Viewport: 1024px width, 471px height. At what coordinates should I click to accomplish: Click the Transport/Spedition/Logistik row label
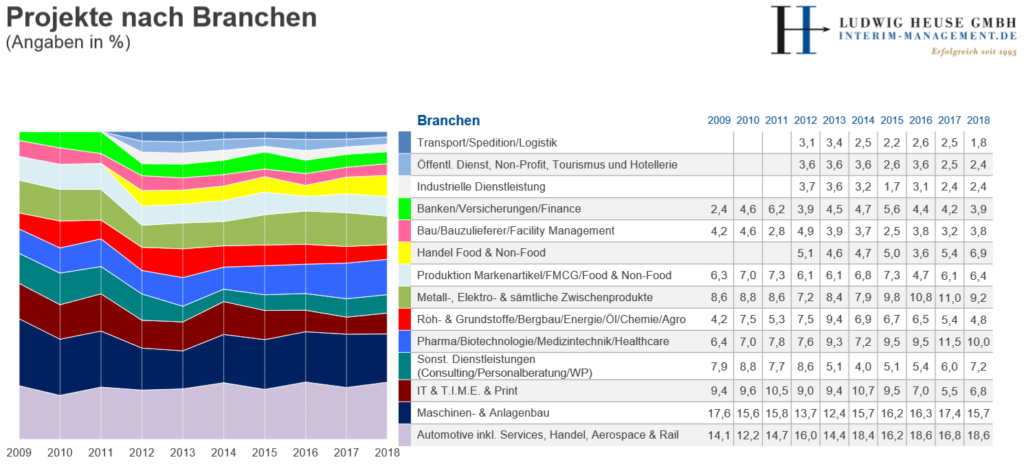click(x=487, y=143)
